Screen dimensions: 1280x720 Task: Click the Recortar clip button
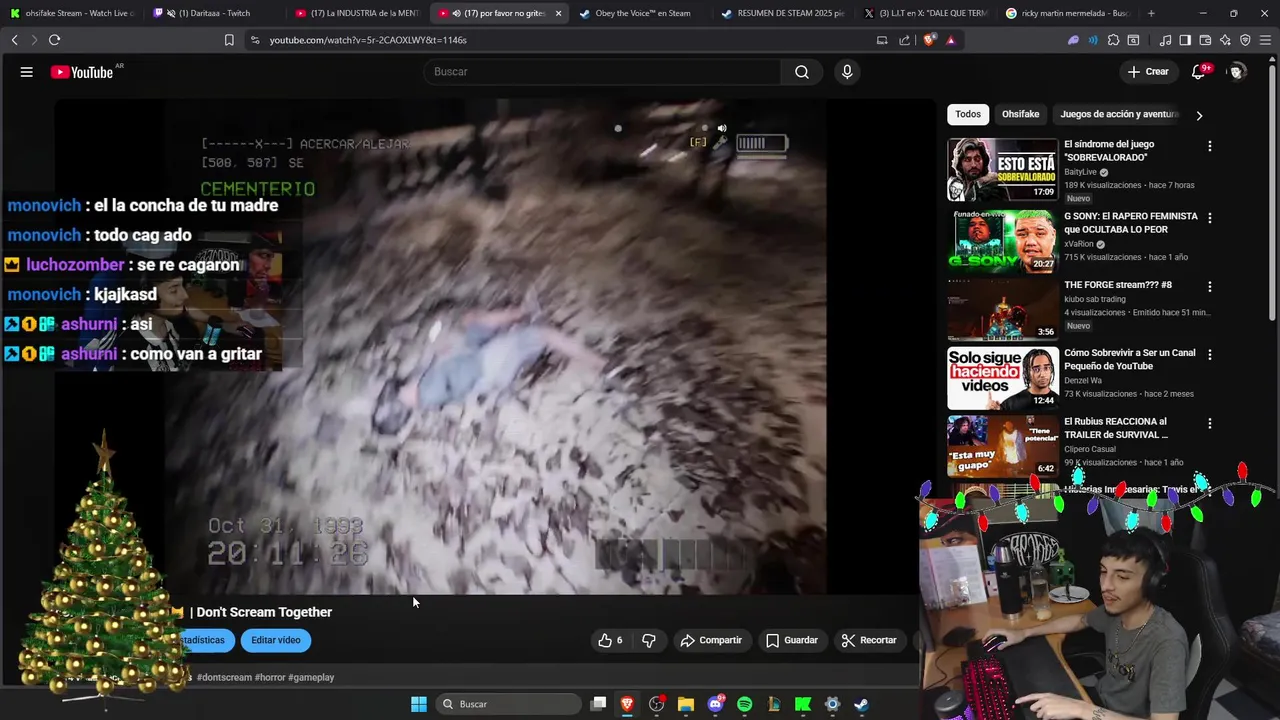pos(869,640)
